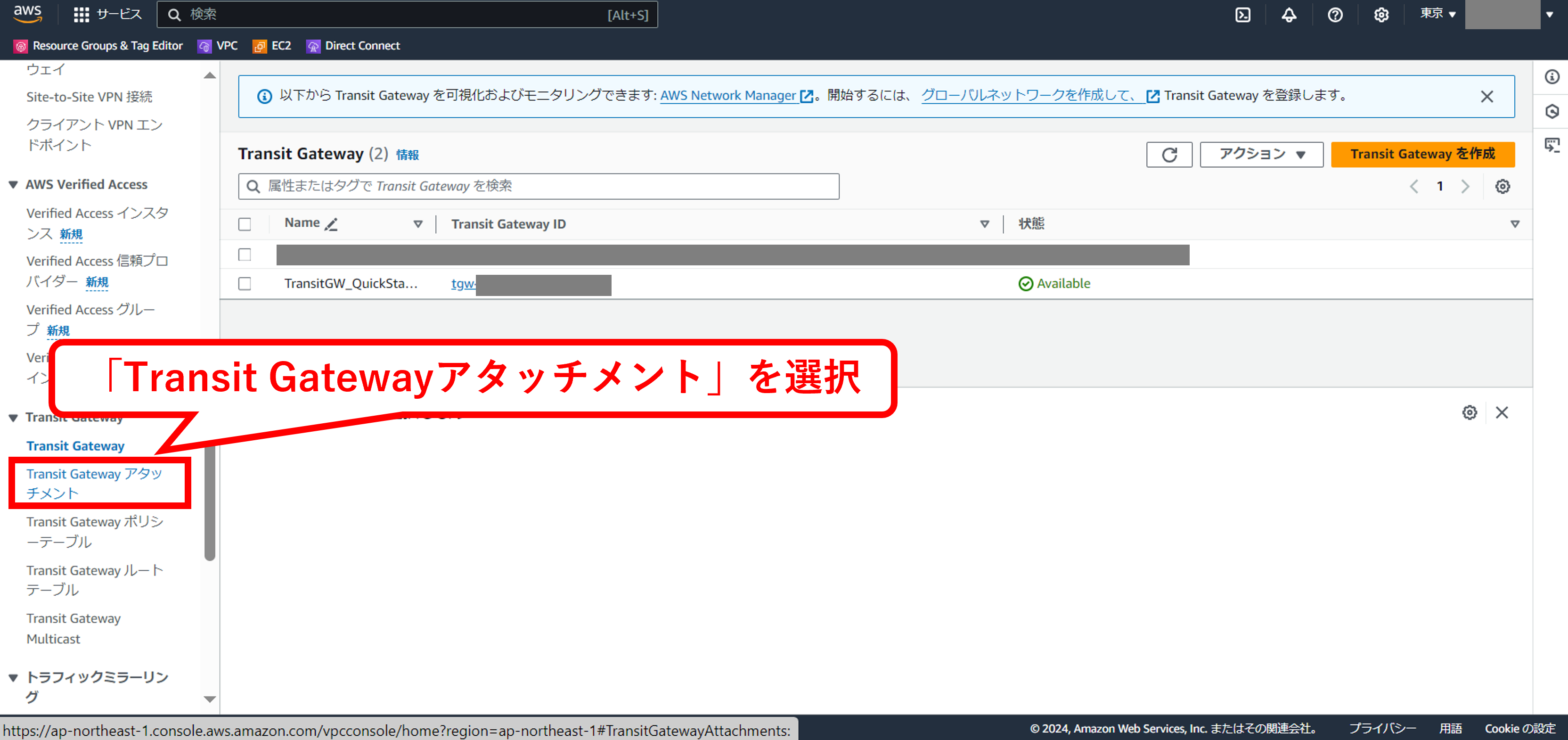Check the TransitGW_QuickSta... row
This screenshot has height=740, width=1568.
[245, 284]
